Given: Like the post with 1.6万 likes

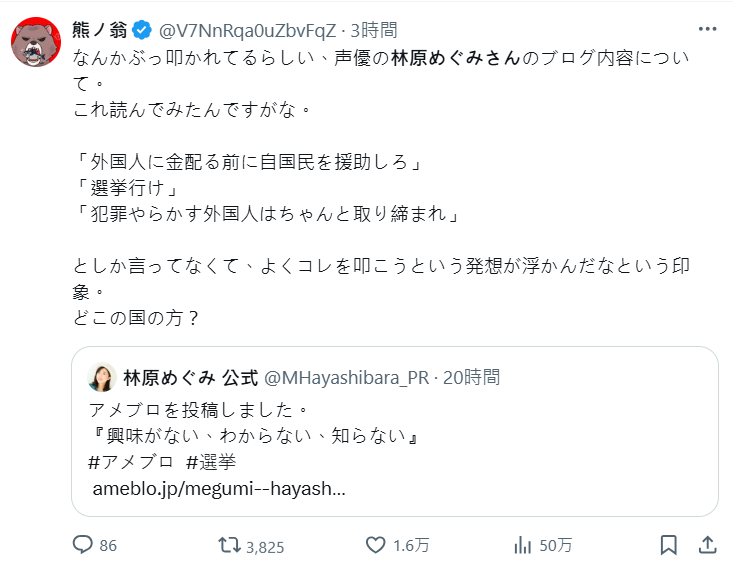Looking at the screenshot, I should (x=376, y=545).
